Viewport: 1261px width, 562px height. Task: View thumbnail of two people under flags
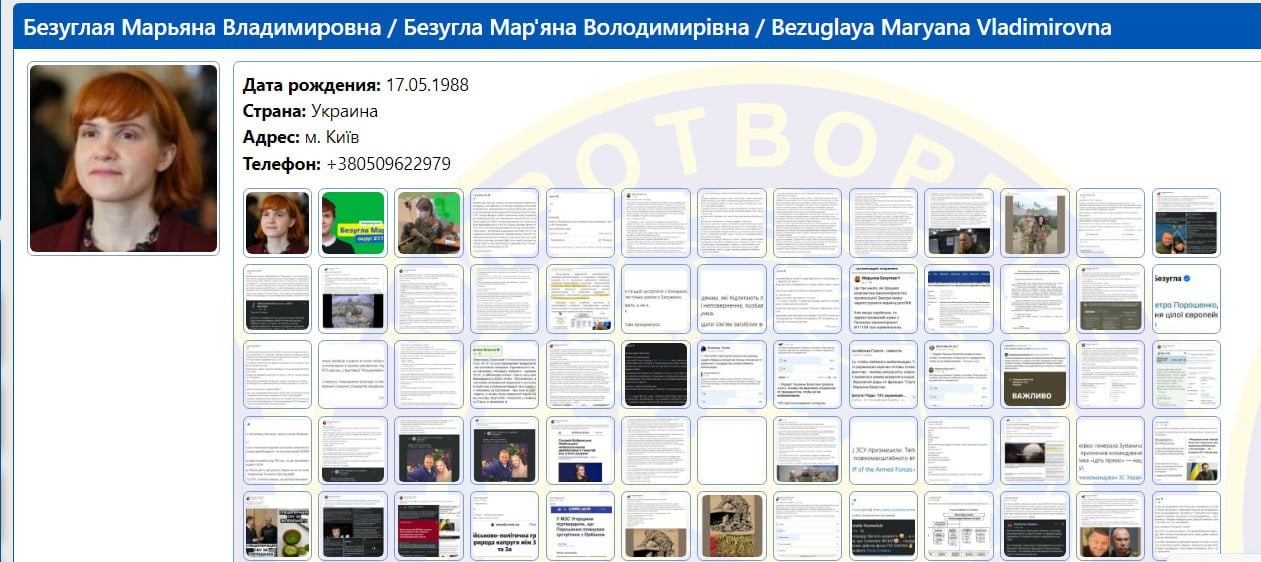tap(1035, 222)
